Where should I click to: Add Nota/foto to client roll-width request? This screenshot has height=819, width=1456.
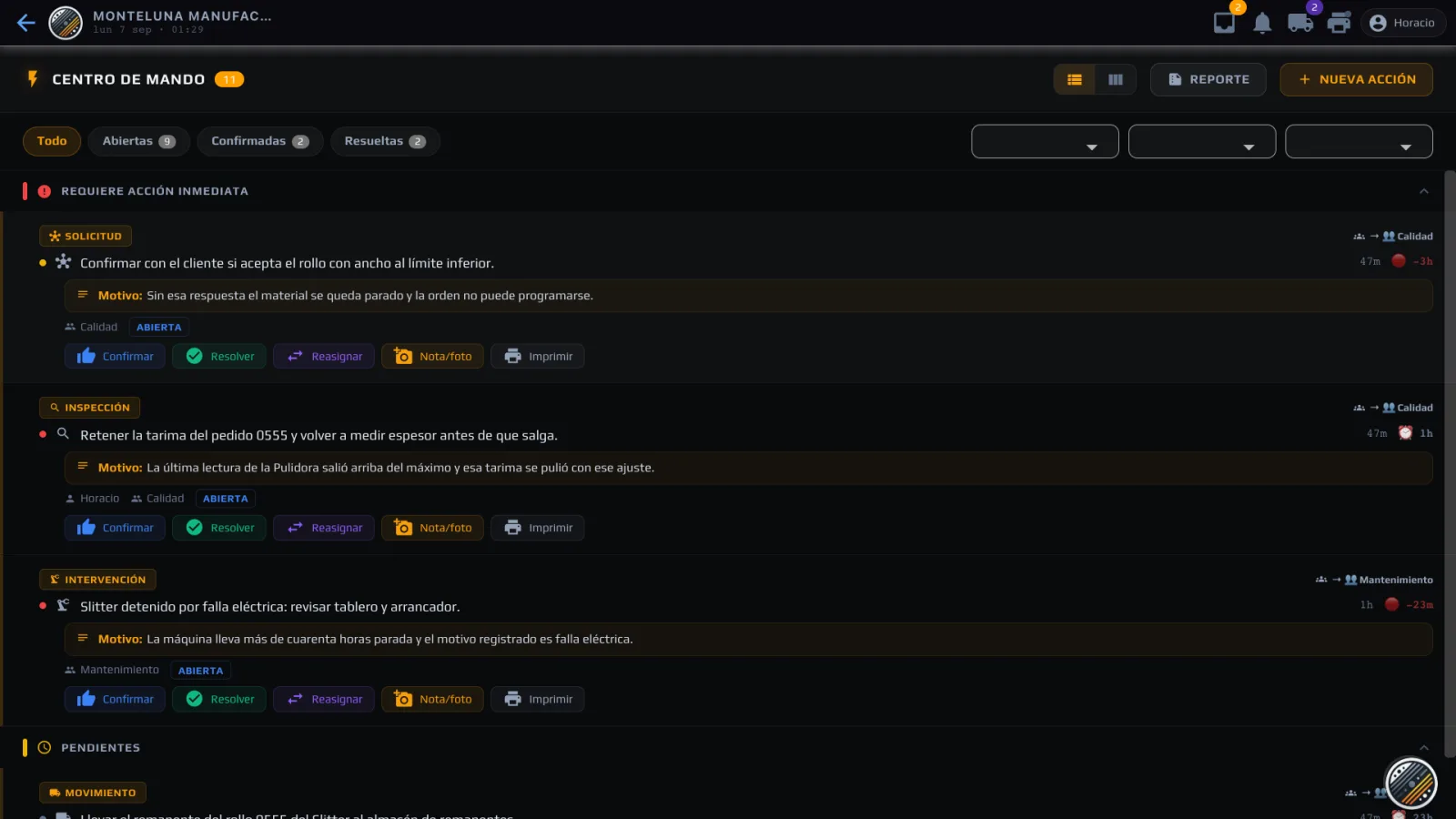[x=432, y=357]
